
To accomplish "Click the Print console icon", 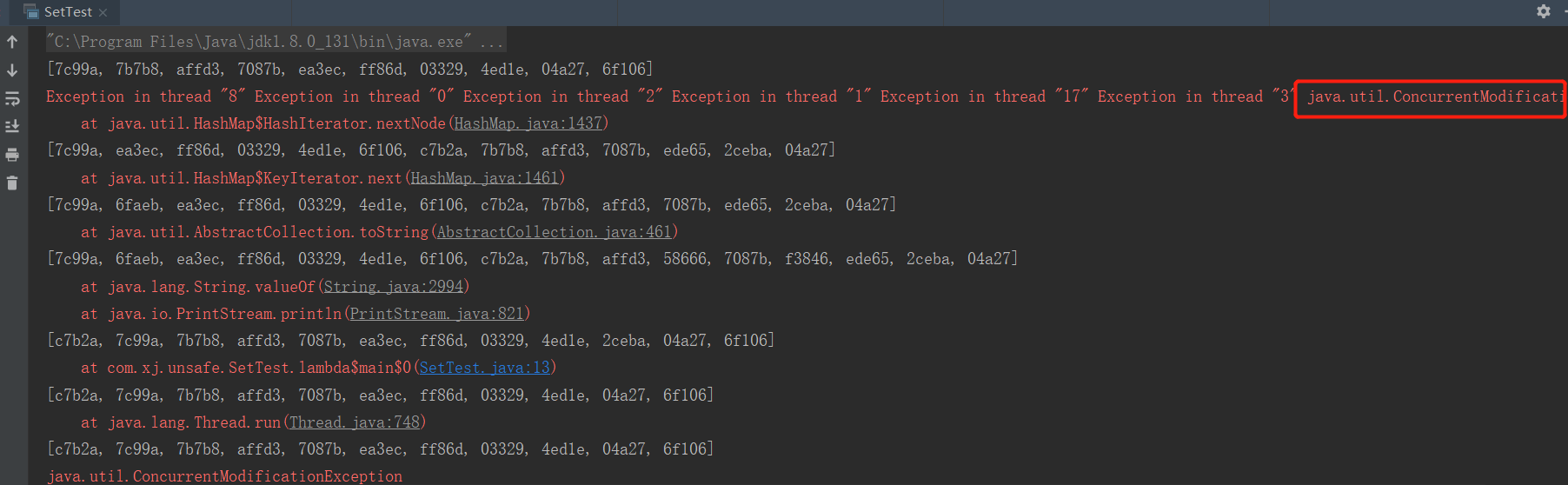I will click(x=12, y=155).
